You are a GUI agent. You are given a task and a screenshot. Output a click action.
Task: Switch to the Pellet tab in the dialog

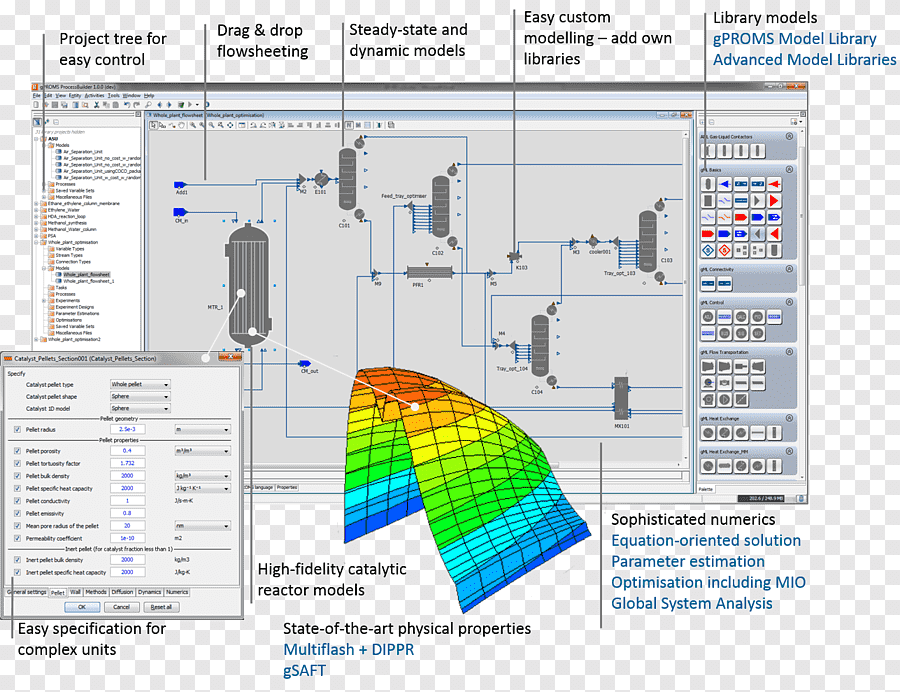[x=58, y=593]
